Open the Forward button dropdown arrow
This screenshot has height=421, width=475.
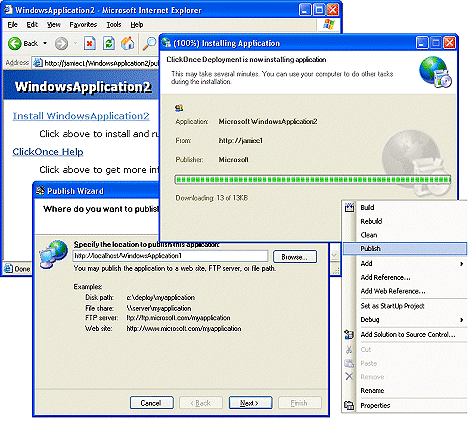click(x=75, y=44)
